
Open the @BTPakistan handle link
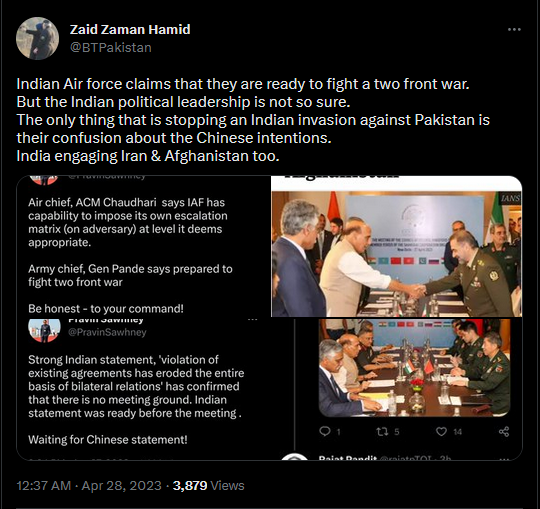click(111, 48)
